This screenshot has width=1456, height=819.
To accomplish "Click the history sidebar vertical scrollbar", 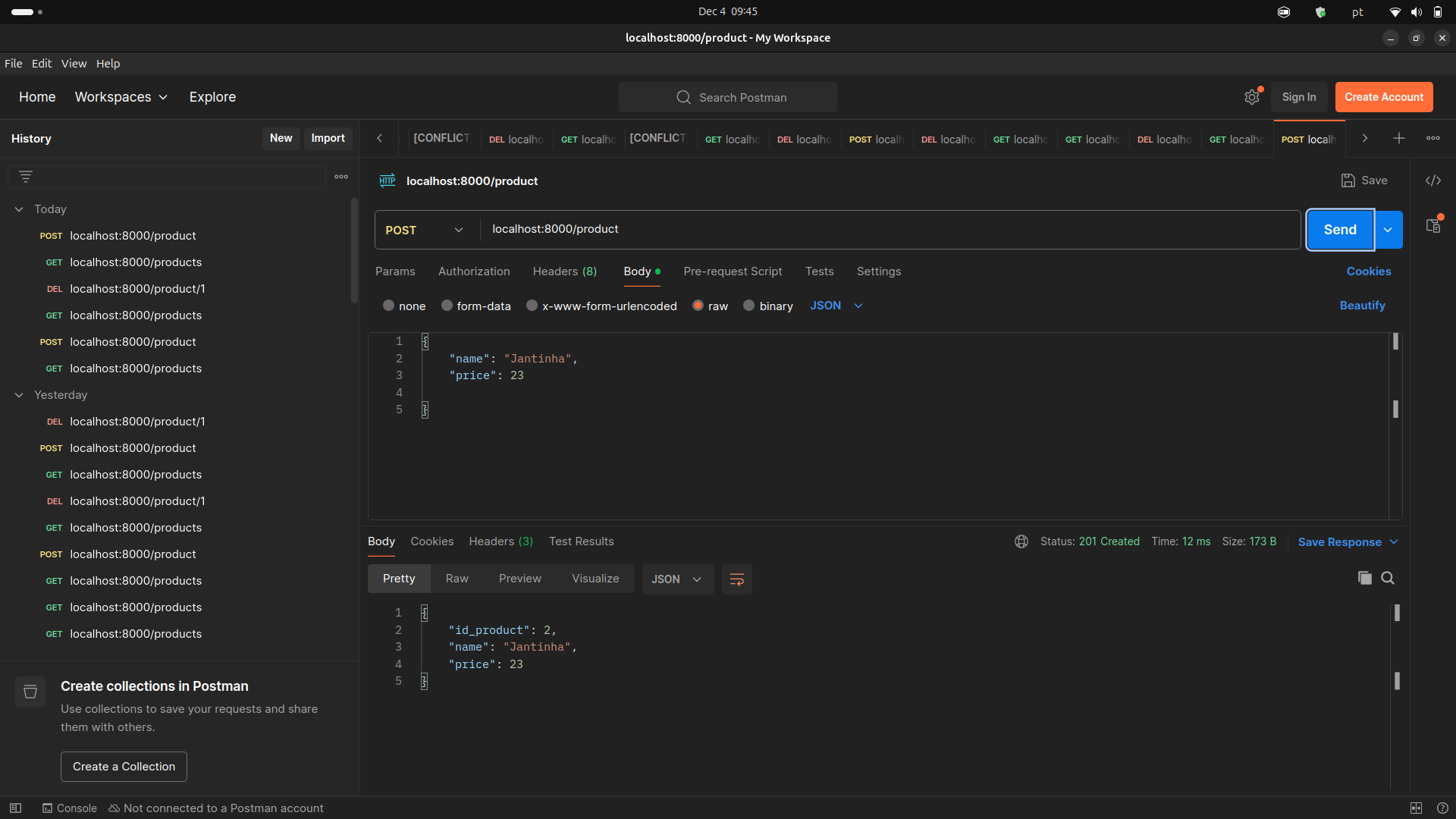I will pos(354,250).
